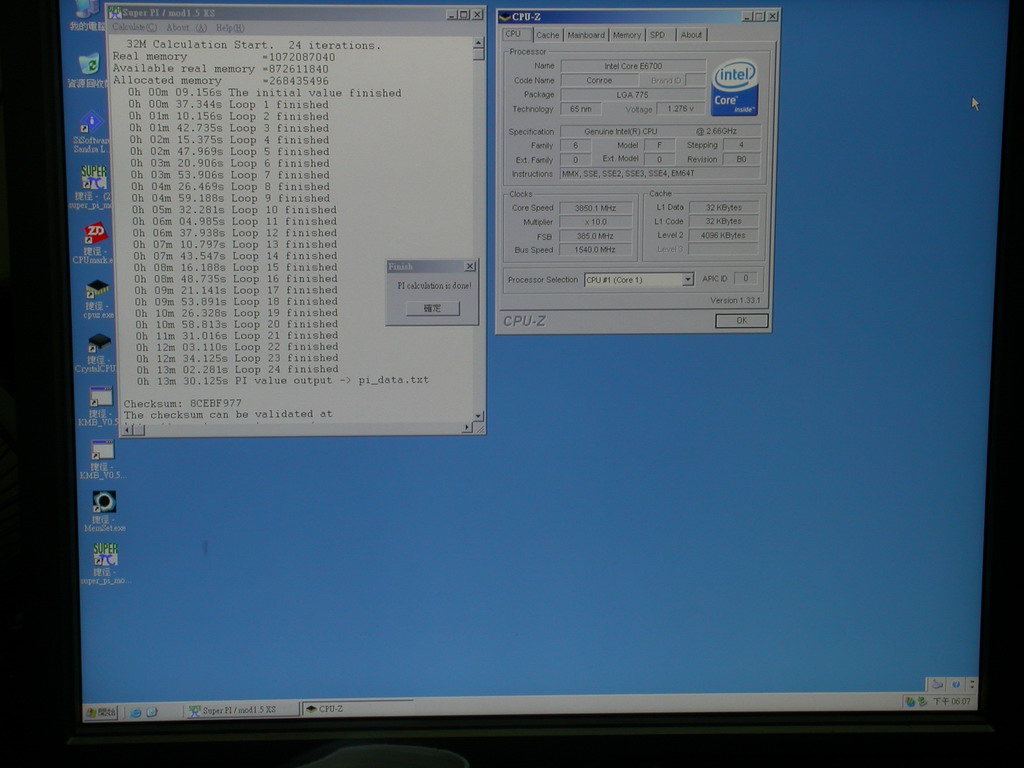Open the upper super_pi_mod shortcut icon
This screenshot has width=1024, height=768.
tap(93, 187)
